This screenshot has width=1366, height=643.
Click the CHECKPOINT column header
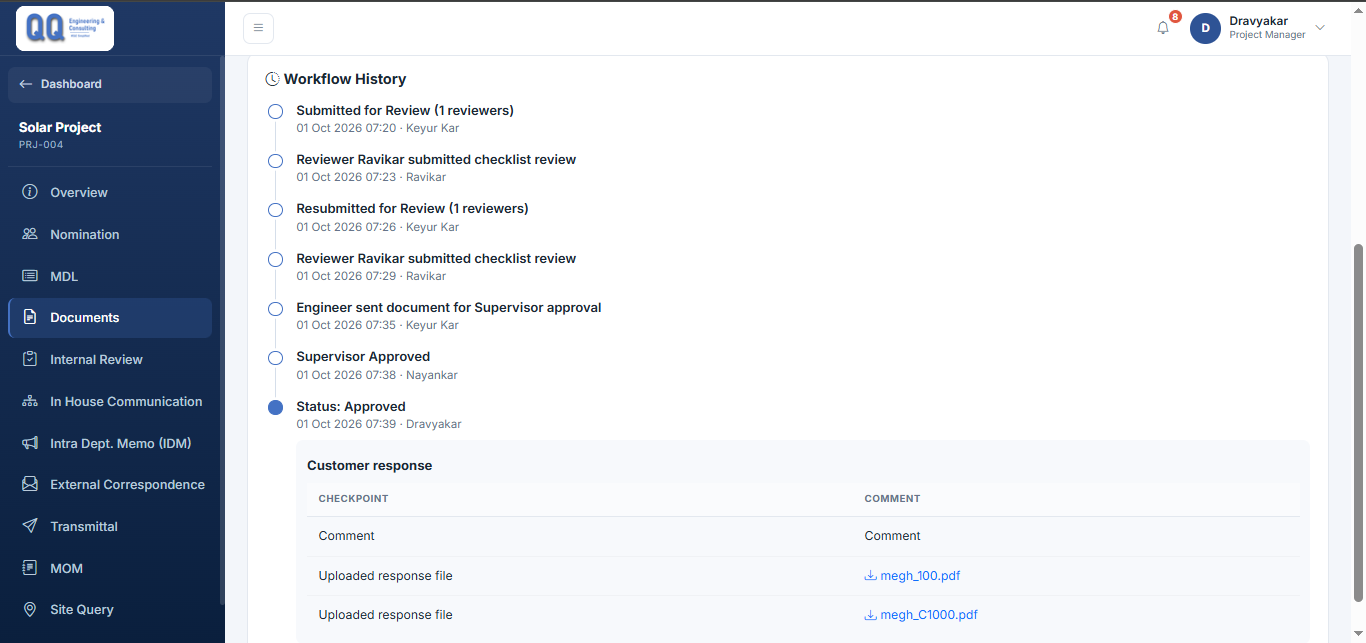(x=353, y=498)
